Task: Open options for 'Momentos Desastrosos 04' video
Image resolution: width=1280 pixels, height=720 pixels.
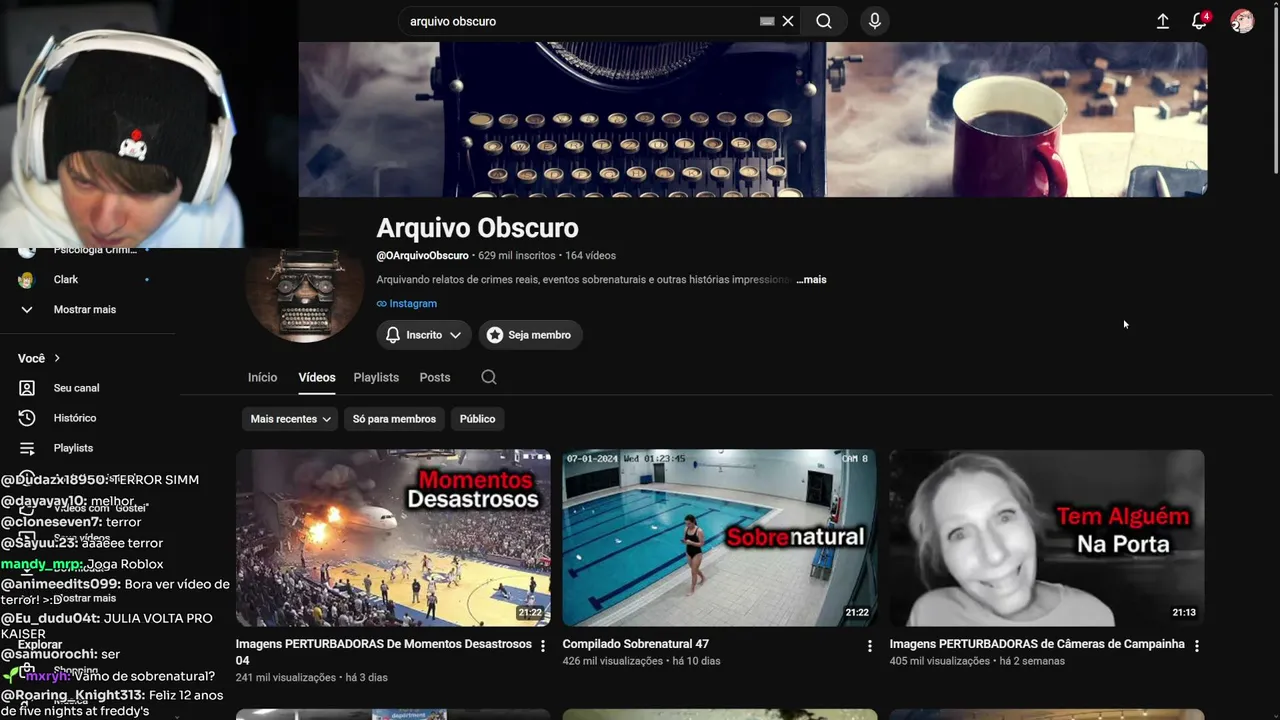Action: tap(543, 646)
